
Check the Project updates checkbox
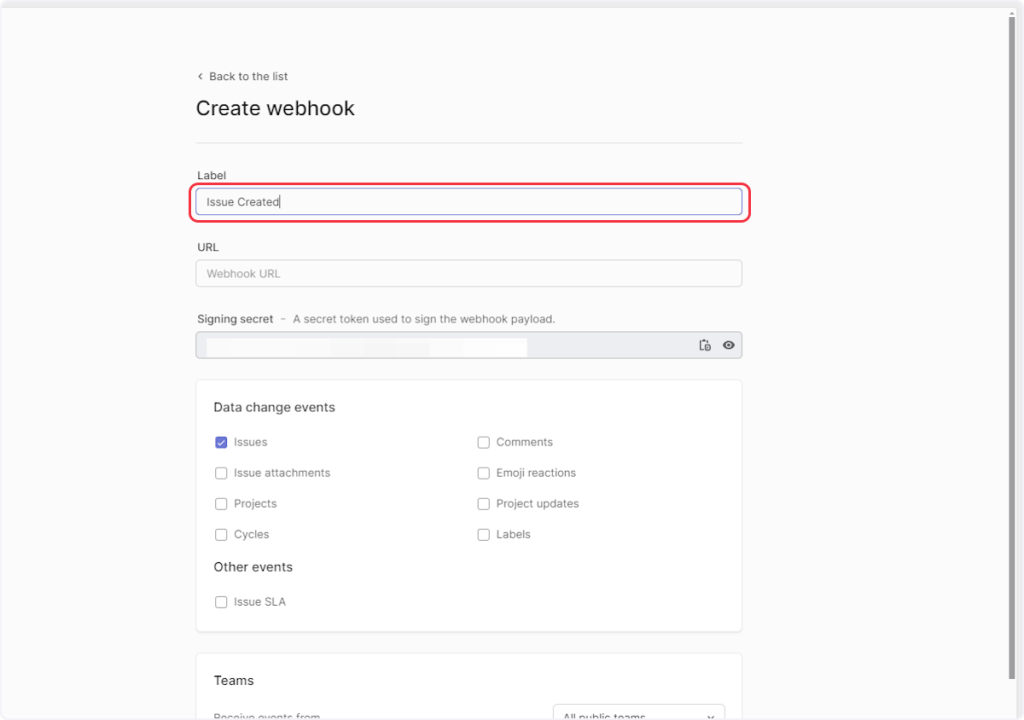(483, 504)
